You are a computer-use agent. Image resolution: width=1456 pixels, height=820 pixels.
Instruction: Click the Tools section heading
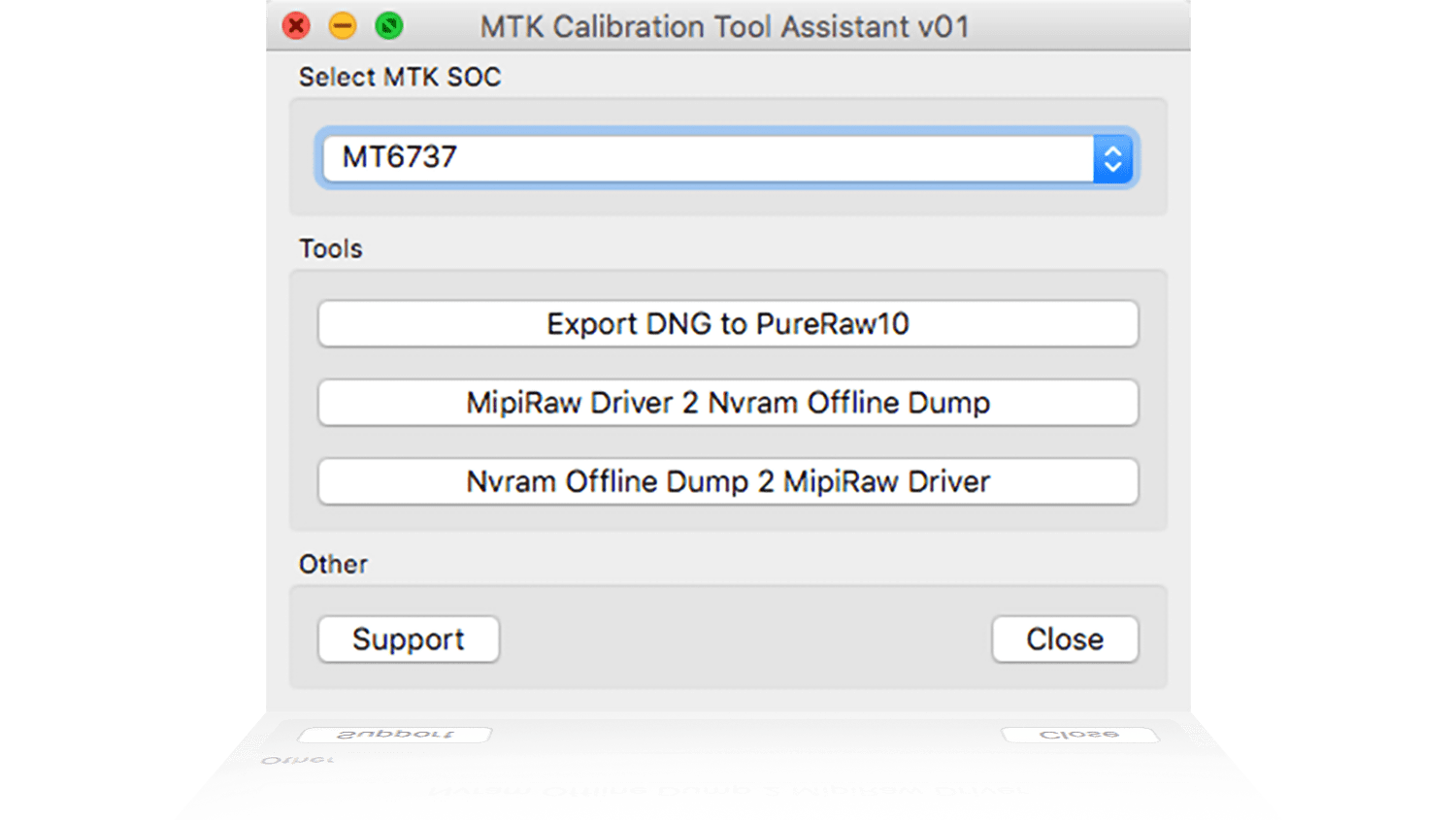(x=330, y=249)
